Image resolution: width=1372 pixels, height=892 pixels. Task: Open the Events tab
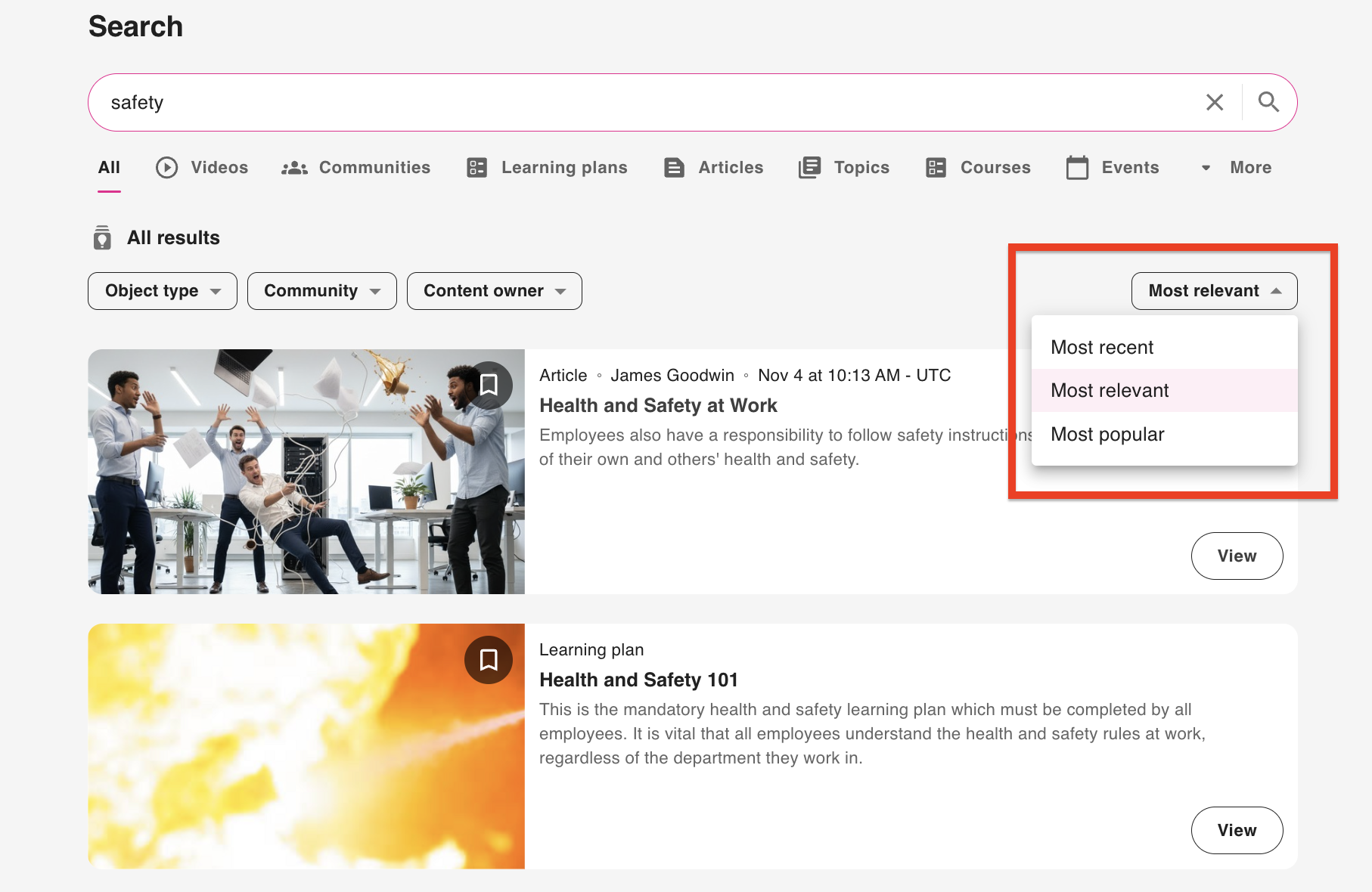point(1113,168)
